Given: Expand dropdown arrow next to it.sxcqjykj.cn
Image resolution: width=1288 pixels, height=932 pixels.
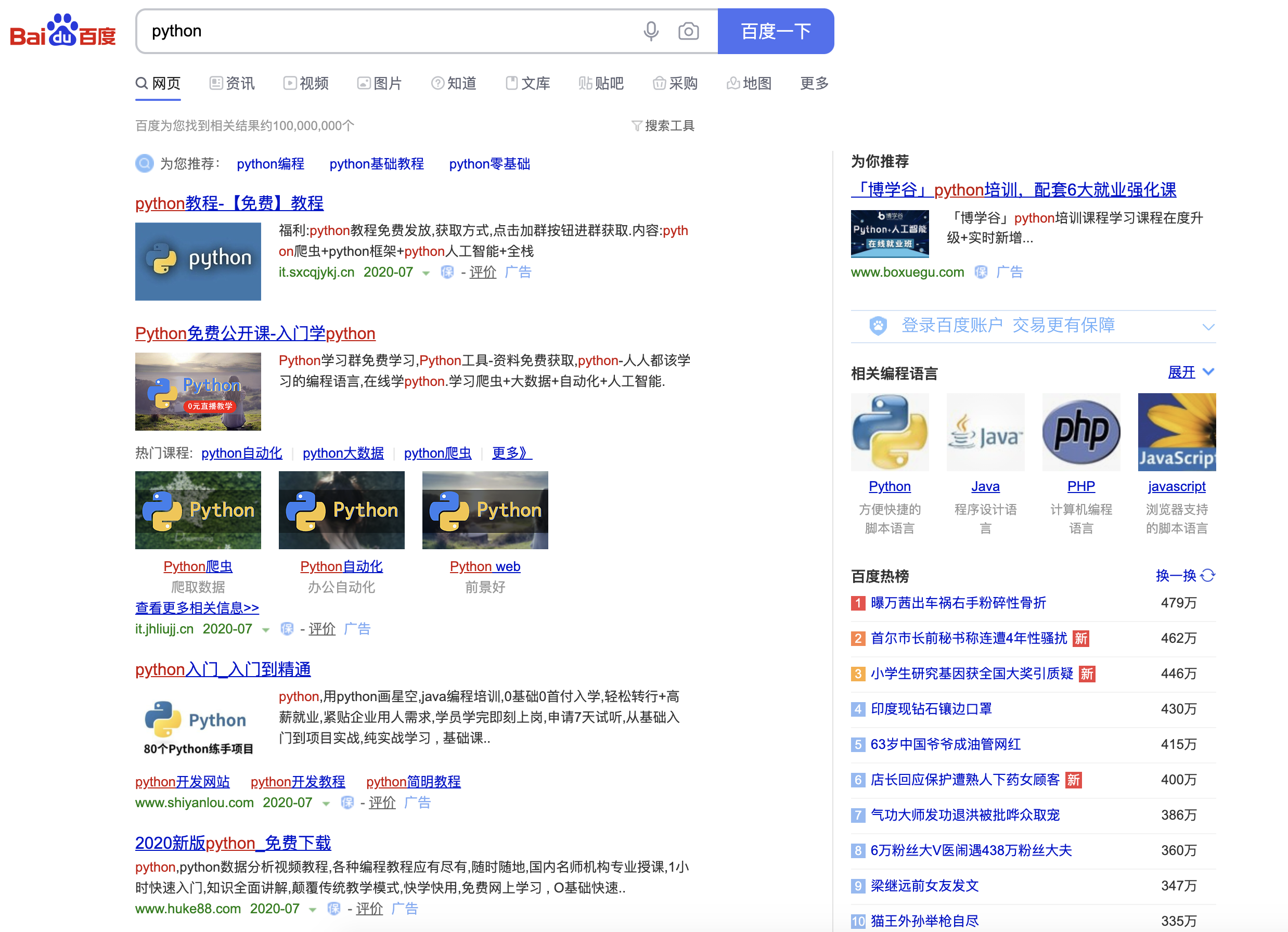Looking at the screenshot, I should [426, 273].
